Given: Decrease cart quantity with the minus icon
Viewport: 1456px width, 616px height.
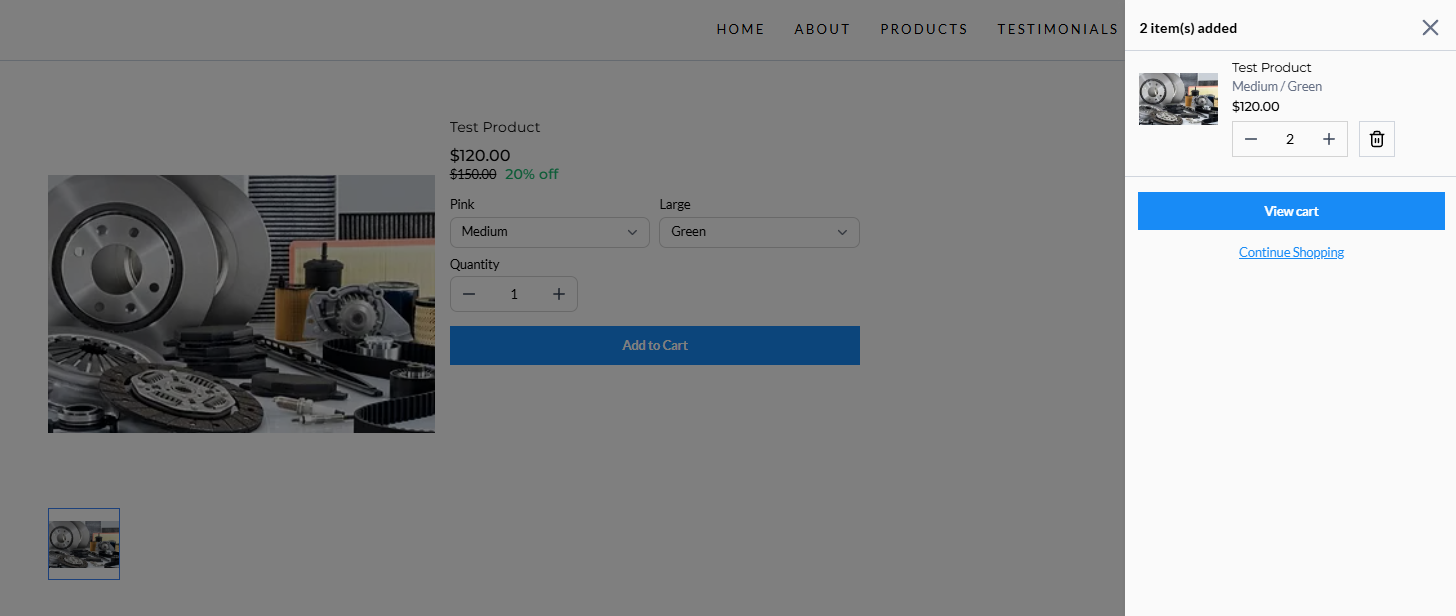Looking at the screenshot, I should [1251, 139].
